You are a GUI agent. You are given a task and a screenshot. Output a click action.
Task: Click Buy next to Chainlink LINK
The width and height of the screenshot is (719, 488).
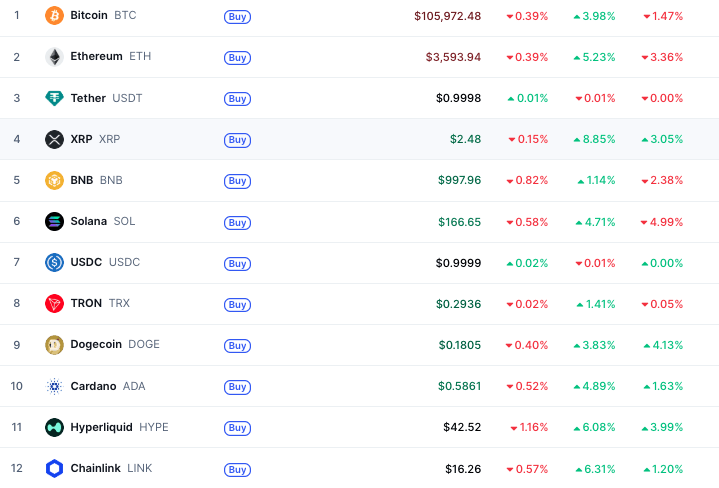click(x=237, y=469)
